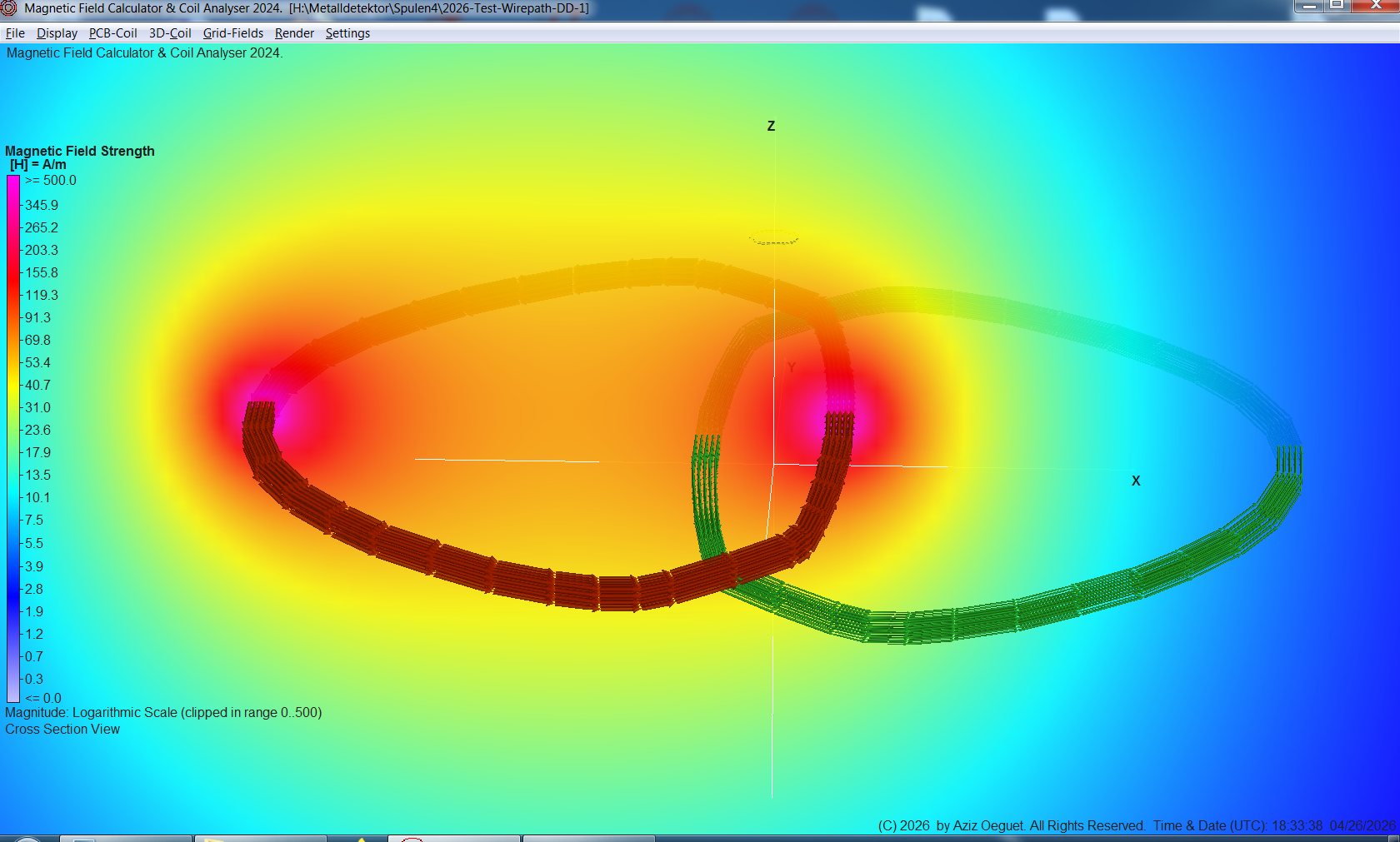The width and height of the screenshot is (1400, 842).
Task: Click the coil application icon in the title bar
Action: tap(8, 8)
